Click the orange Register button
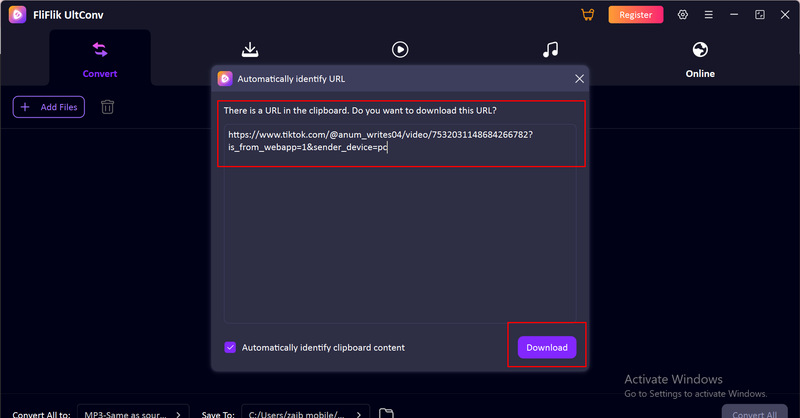This screenshot has height=418, width=800. [636, 15]
